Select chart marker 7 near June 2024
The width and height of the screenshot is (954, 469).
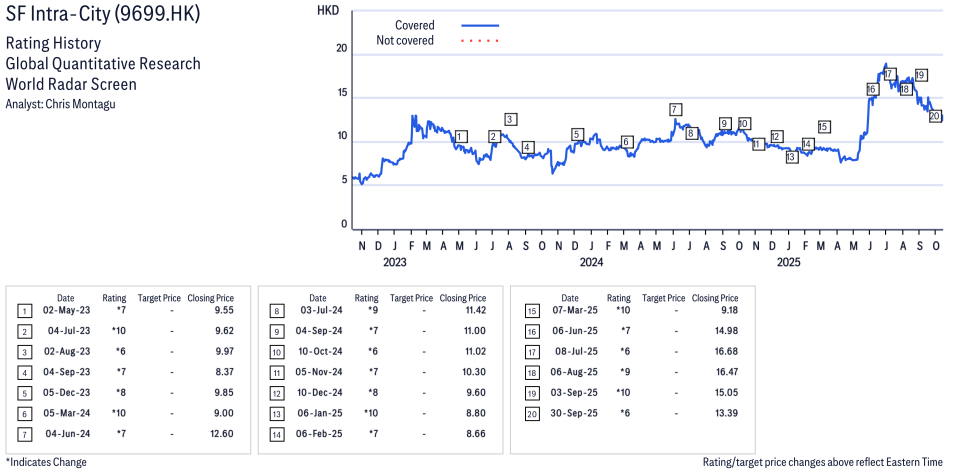[x=675, y=109]
